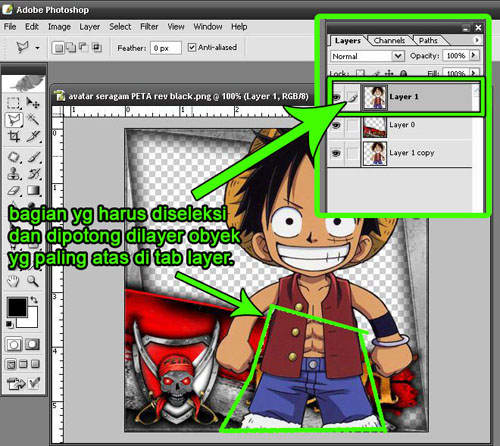Select the Slice tool
This screenshot has width=500, height=446.
(x=33, y=136)
